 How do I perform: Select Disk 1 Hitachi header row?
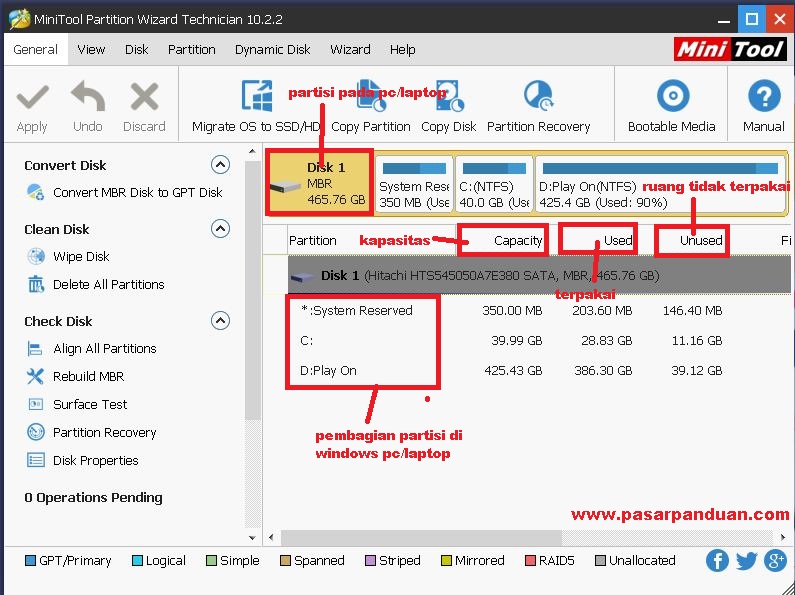tap(539, 275)
